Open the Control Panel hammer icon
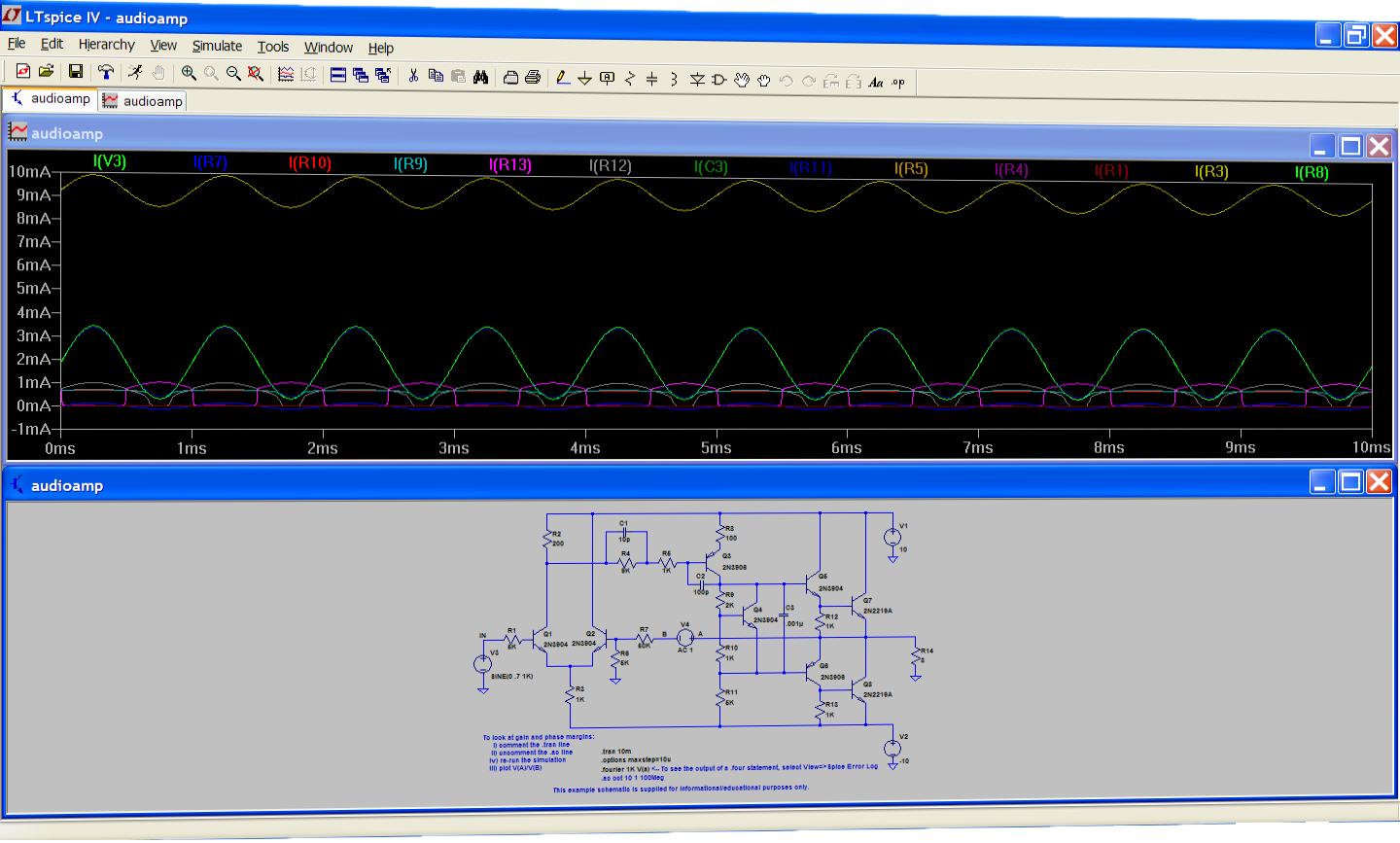The height and width of the screenshot is (843, 1400). pos(106,73)
